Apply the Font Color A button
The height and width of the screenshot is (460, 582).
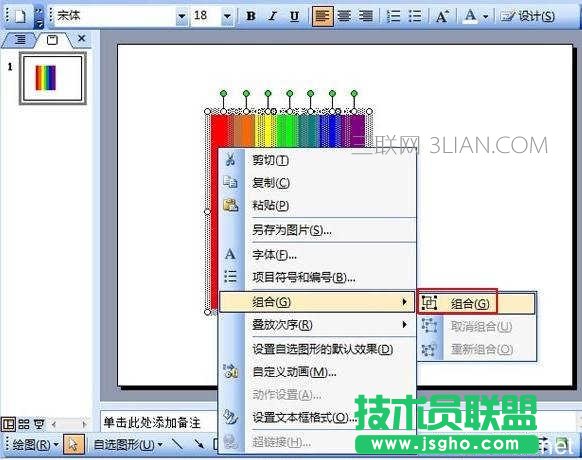(x=470, y=16)
